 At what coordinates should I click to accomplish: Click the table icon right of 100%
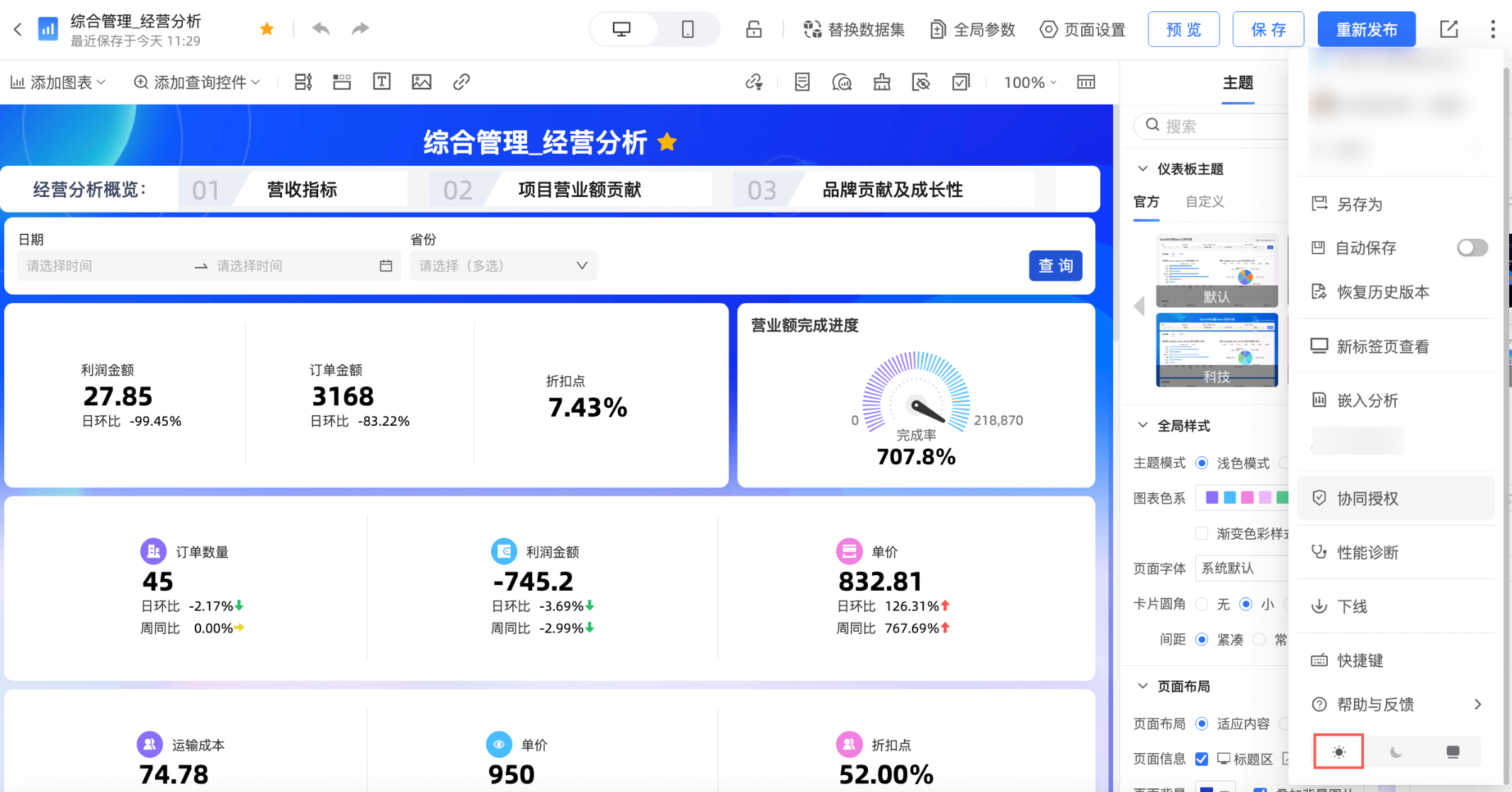[x=1086, y=82]
